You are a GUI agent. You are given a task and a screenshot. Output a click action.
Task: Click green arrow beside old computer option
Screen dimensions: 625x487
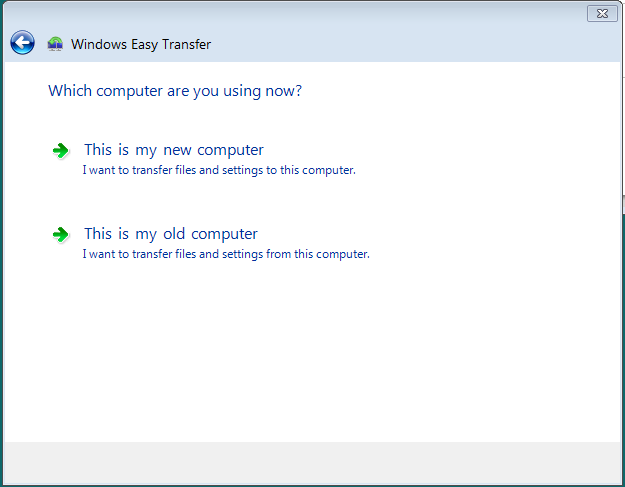coord(61,235)
